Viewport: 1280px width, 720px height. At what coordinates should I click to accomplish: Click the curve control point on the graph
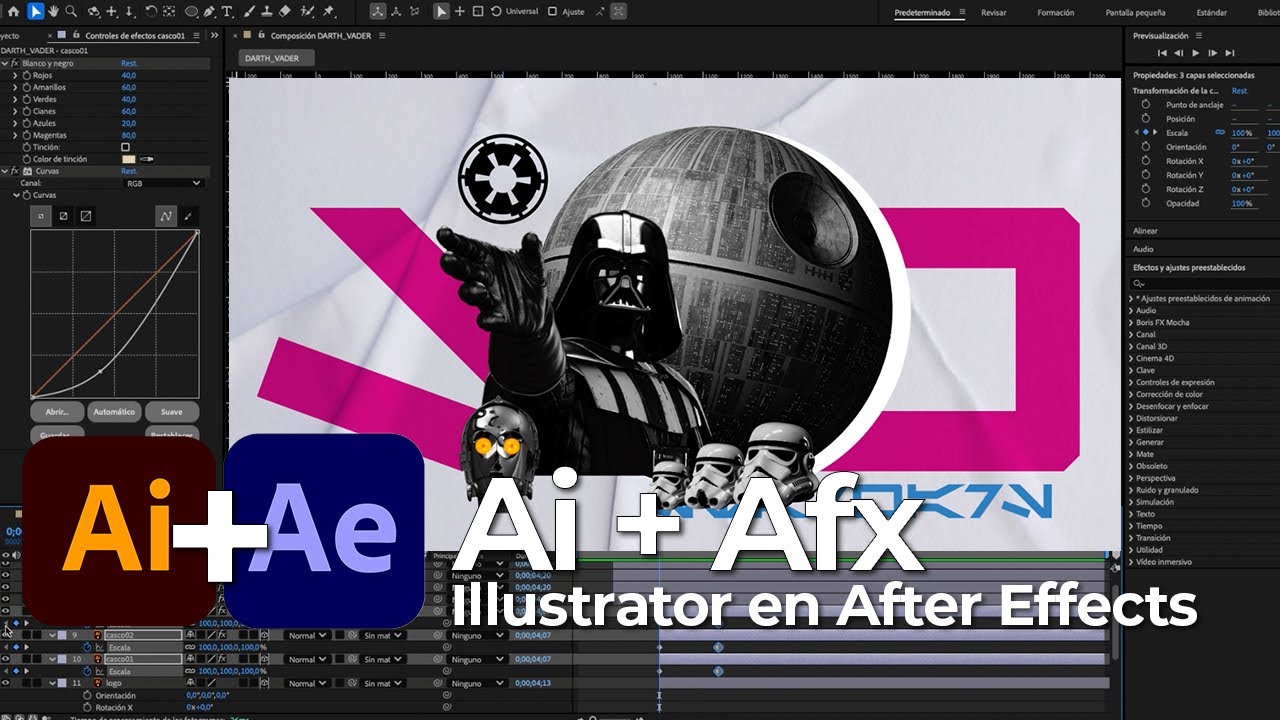point(100,371)
